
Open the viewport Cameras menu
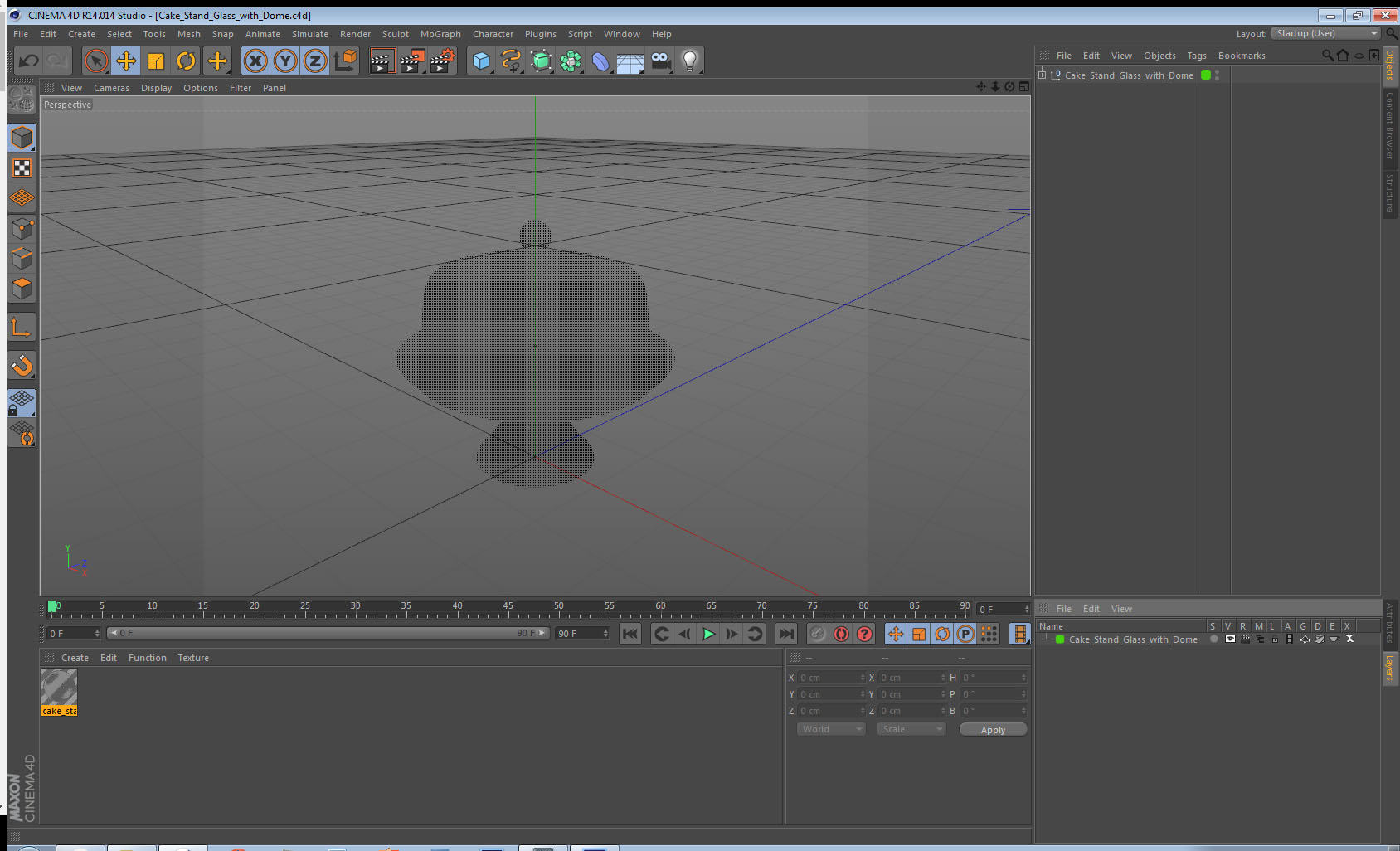pos(111,88)
